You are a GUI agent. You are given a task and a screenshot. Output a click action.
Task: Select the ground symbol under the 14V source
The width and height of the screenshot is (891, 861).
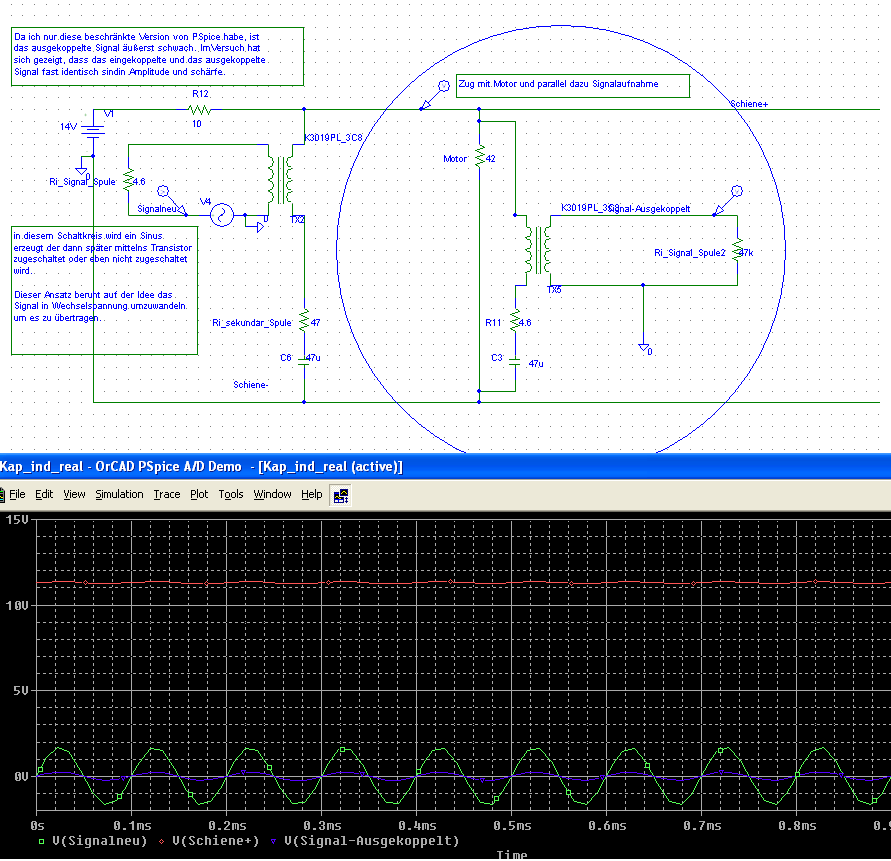point(81,170)
